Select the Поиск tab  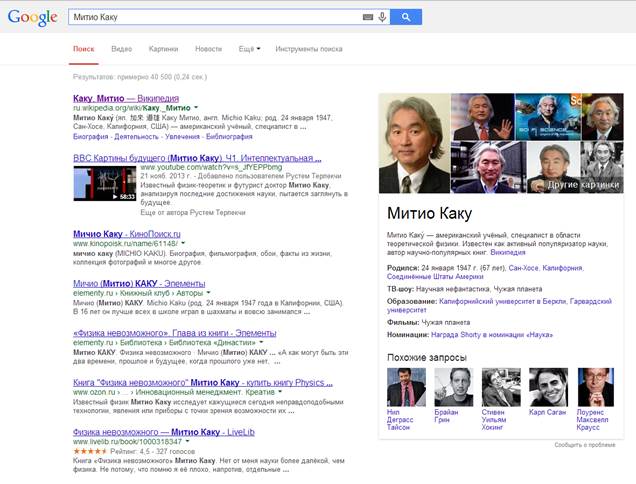click(84, 49)
